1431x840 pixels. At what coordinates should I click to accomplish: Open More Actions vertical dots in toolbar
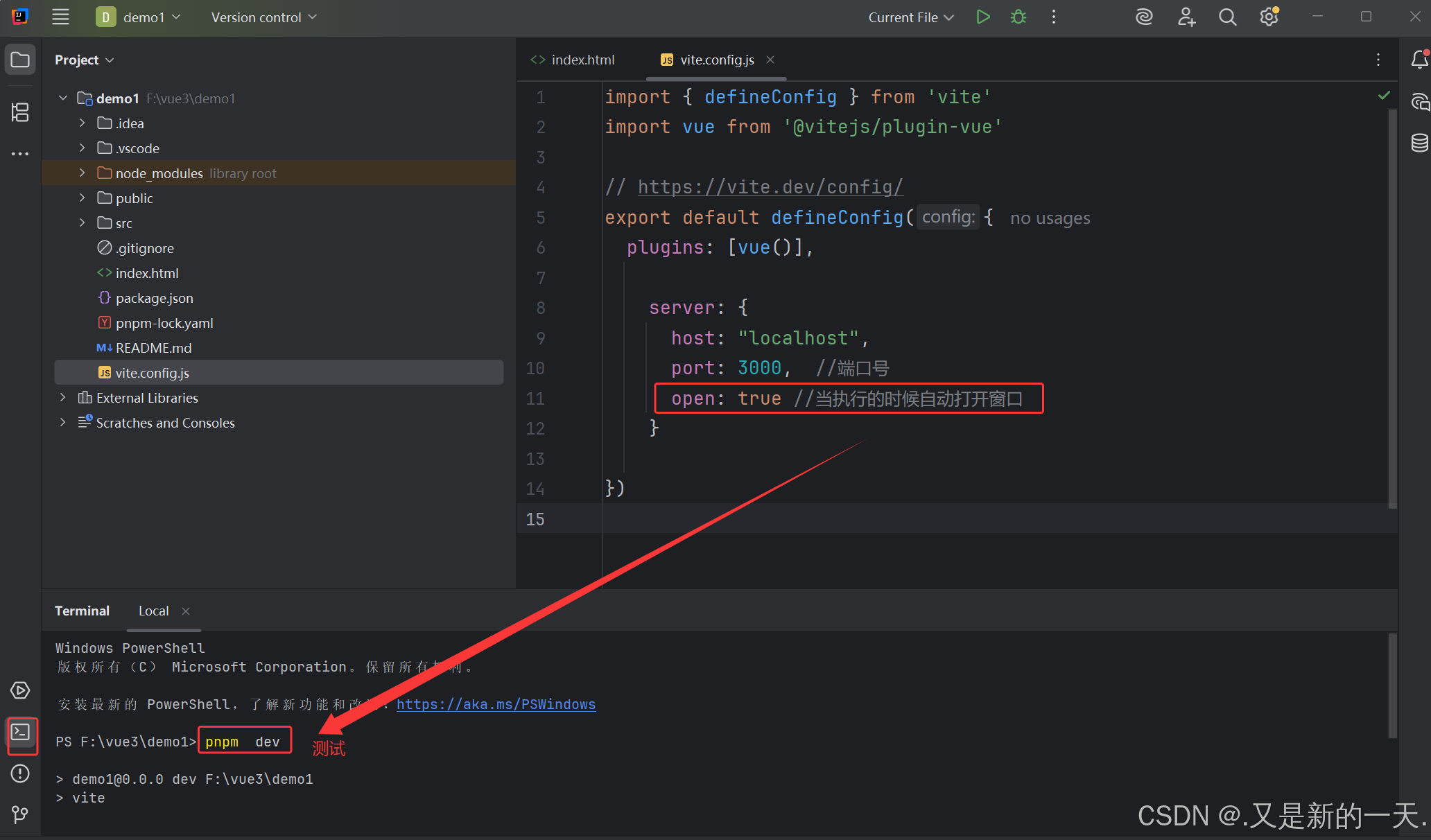(1053, 17)
